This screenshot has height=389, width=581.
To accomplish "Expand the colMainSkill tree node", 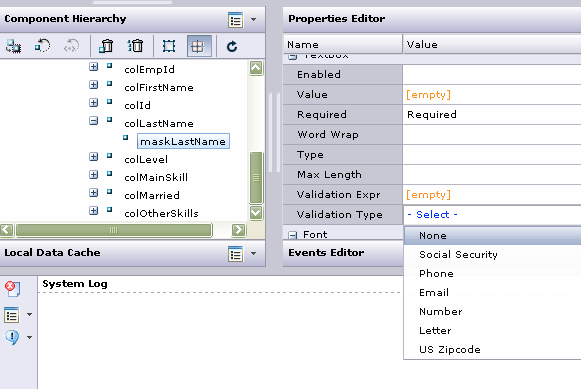I will point(93,174).
